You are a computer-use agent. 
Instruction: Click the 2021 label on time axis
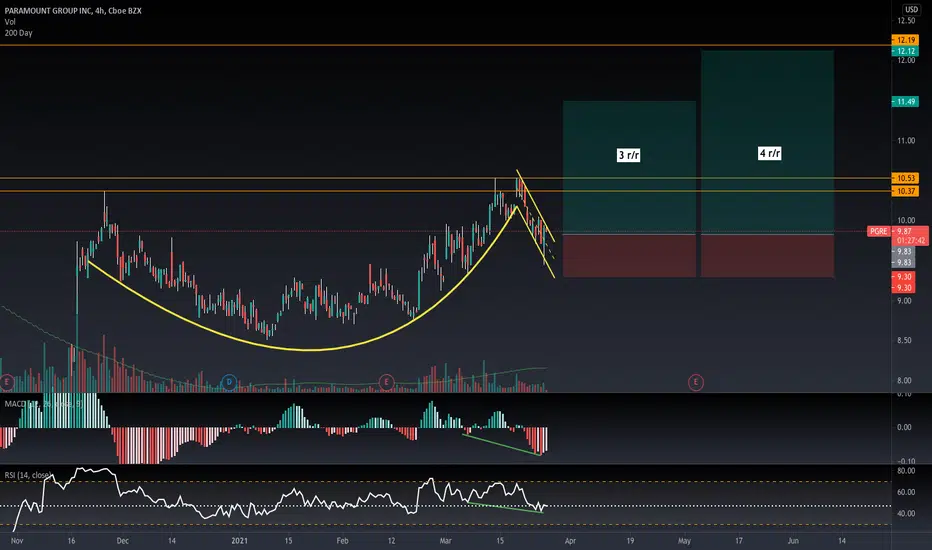point(239,541)
